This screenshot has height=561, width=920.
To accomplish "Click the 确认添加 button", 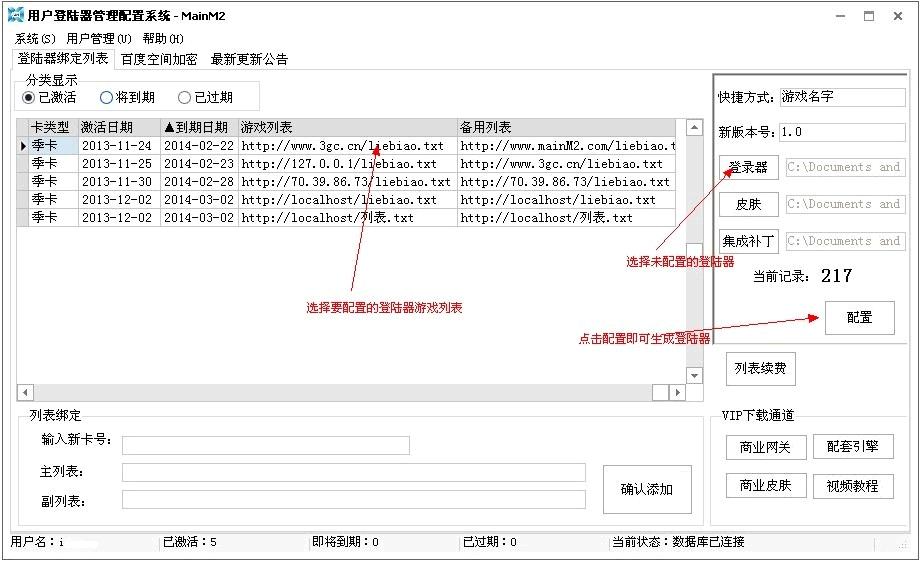I will (x=647, y=489).
